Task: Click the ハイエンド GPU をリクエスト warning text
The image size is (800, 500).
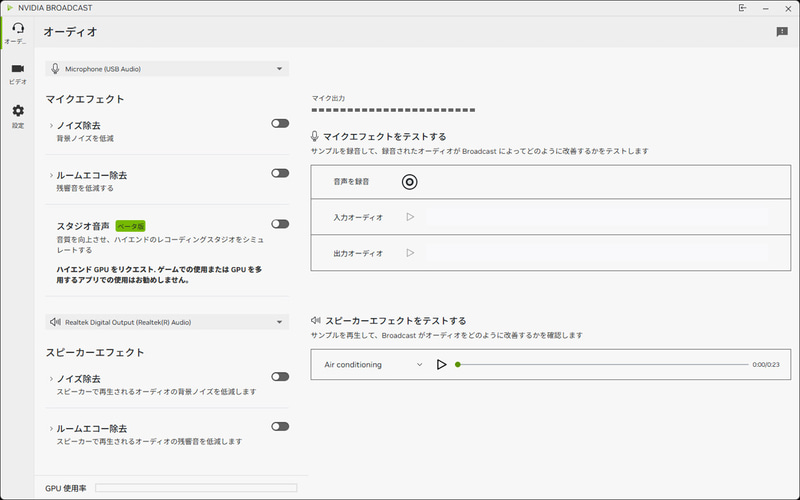Action: (x=159, y=274)
